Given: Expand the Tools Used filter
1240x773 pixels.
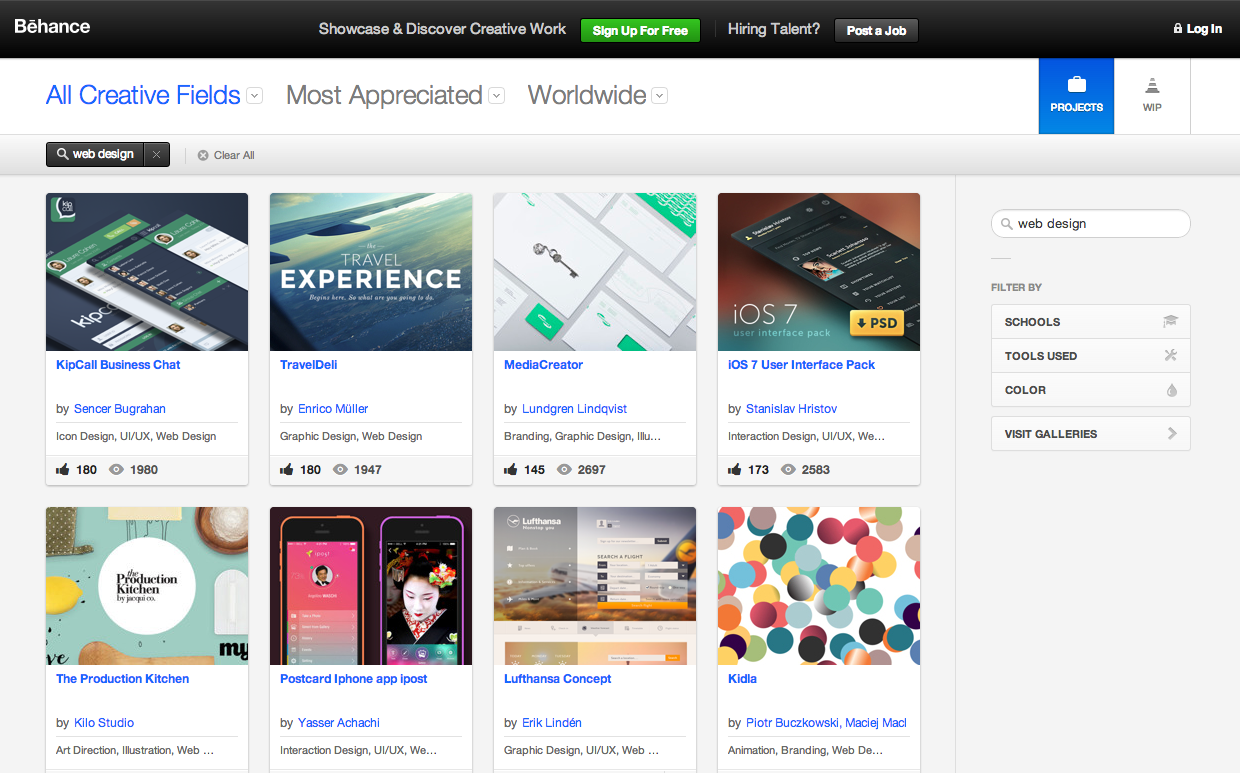Looking at the screenshot, I should tap(1090, 356).
